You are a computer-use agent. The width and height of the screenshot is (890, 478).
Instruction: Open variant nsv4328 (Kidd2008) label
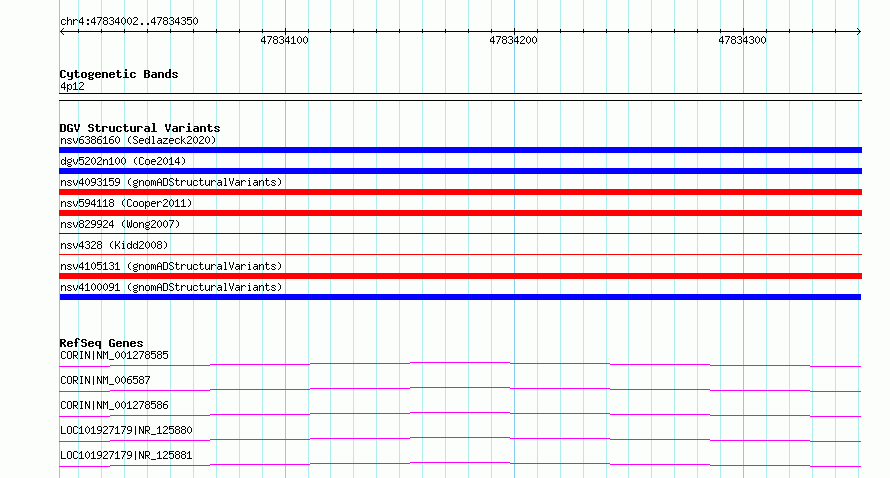(x=114, y=245)
